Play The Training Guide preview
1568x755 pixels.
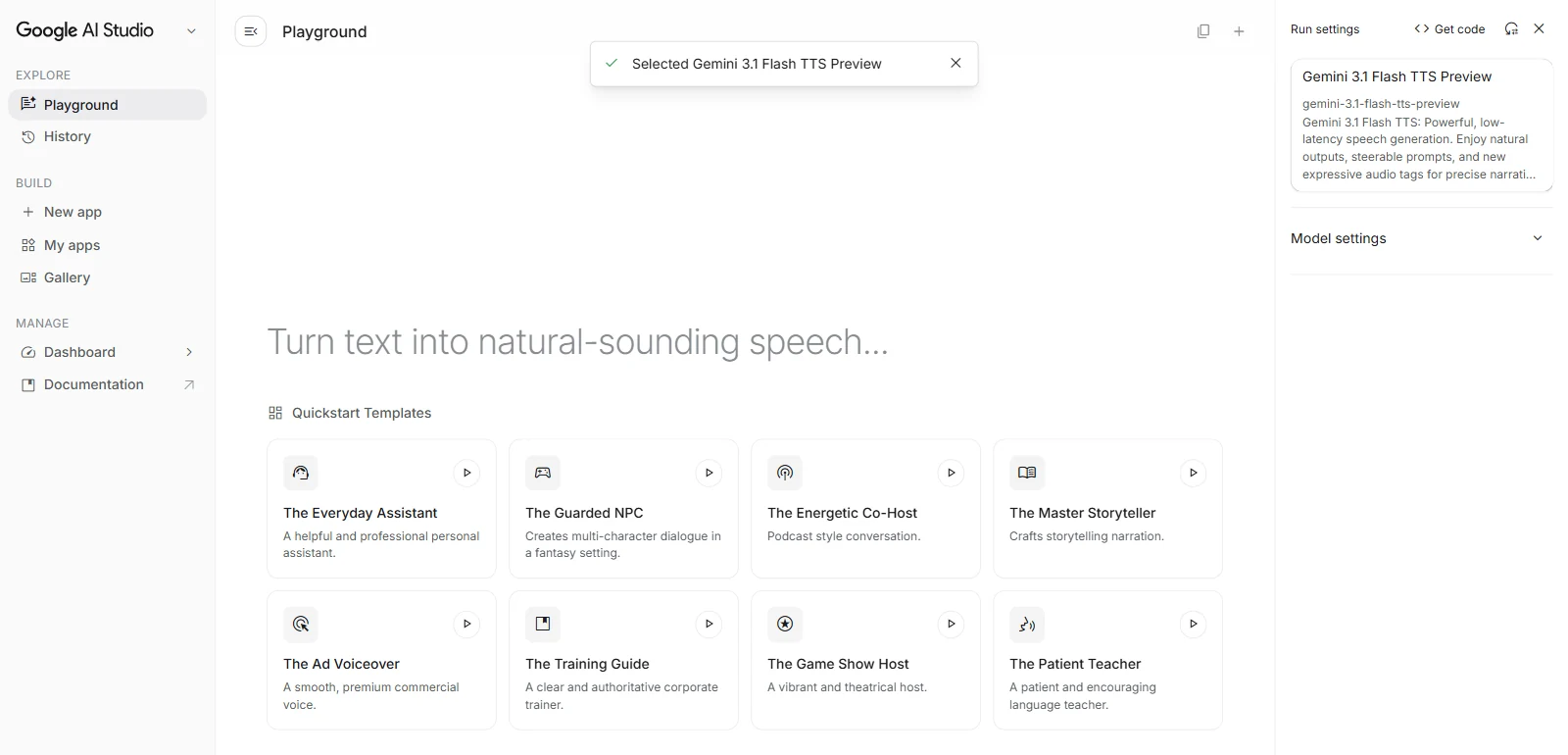coord(710,624)
